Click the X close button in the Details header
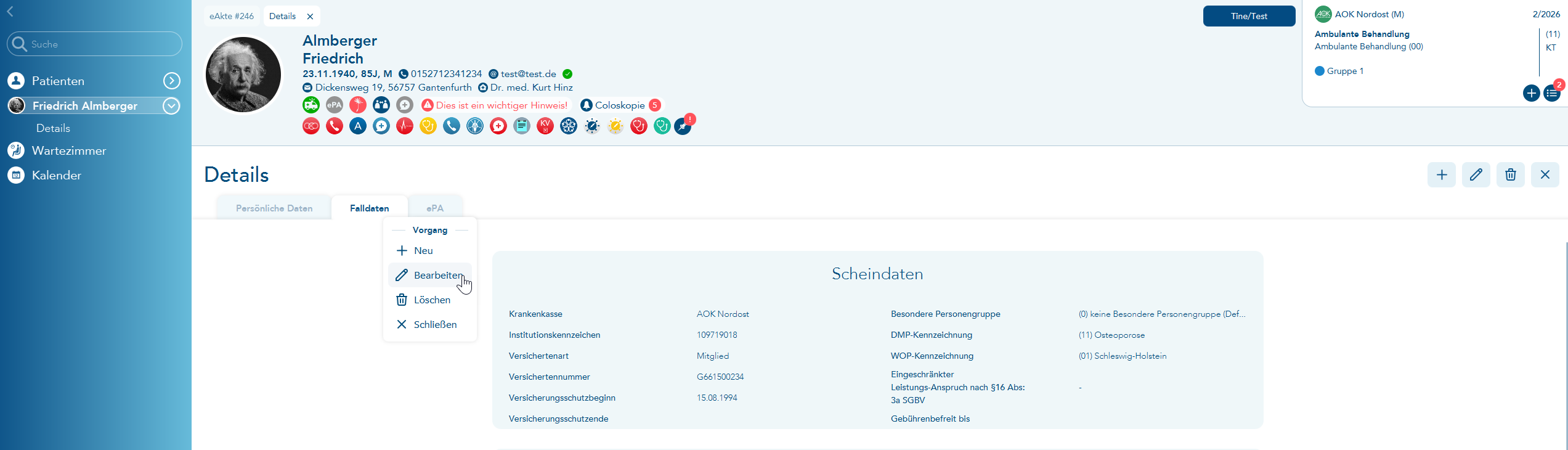The width and height of the screenshot is (1568, 450). pyautogui.click(x=1545, y=175)
